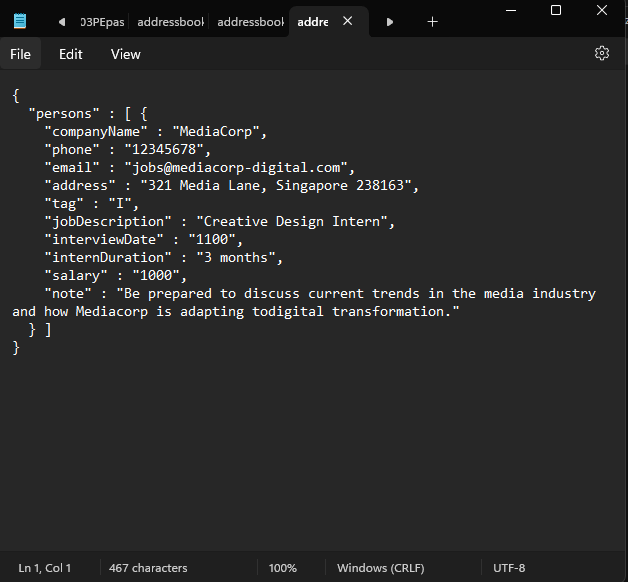Close the active addre tab
The height and width of the screenshot is (582, 628).
348,21
